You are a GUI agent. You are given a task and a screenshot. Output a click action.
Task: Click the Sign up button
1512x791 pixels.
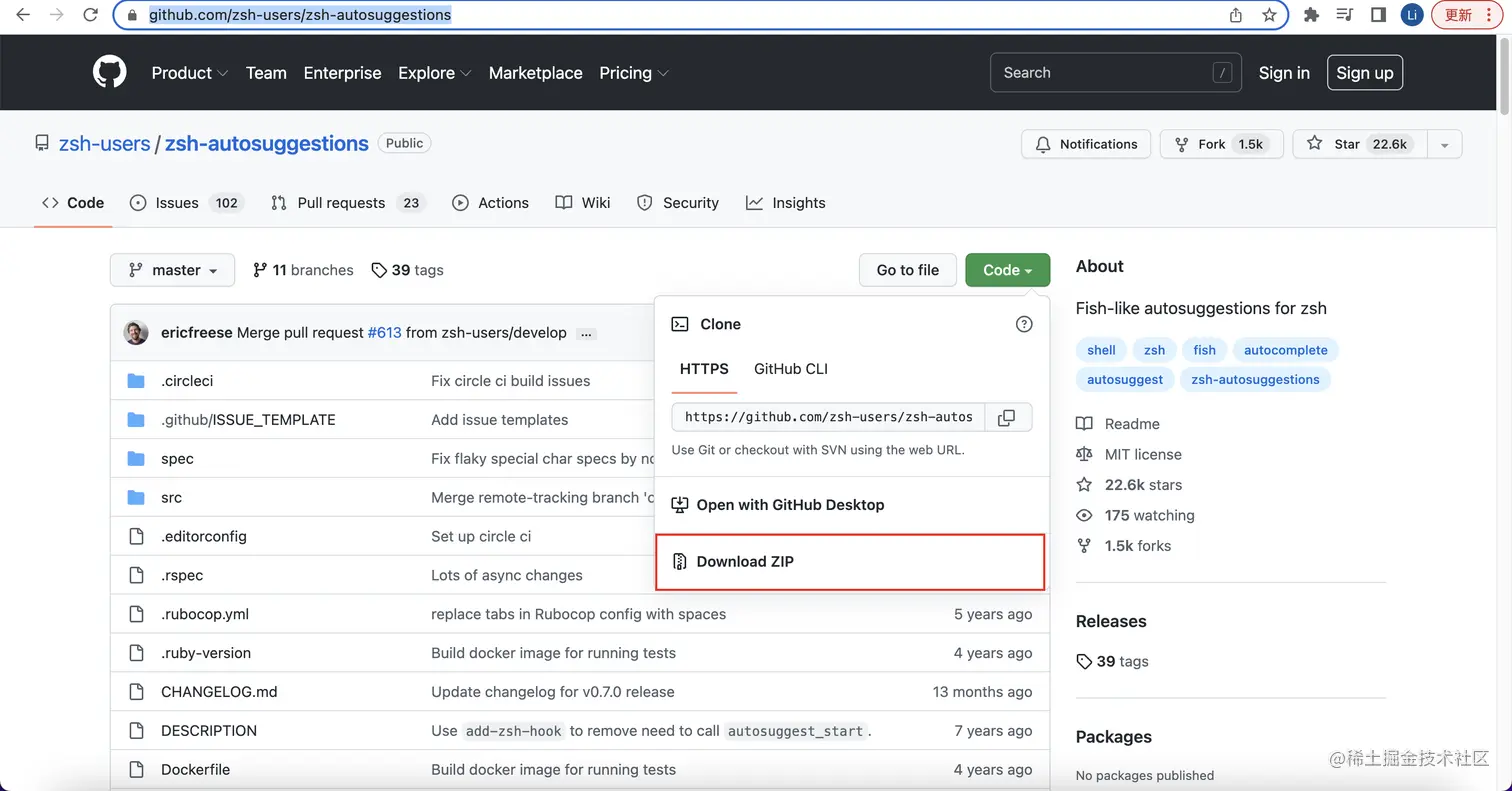pos(1365,73)
